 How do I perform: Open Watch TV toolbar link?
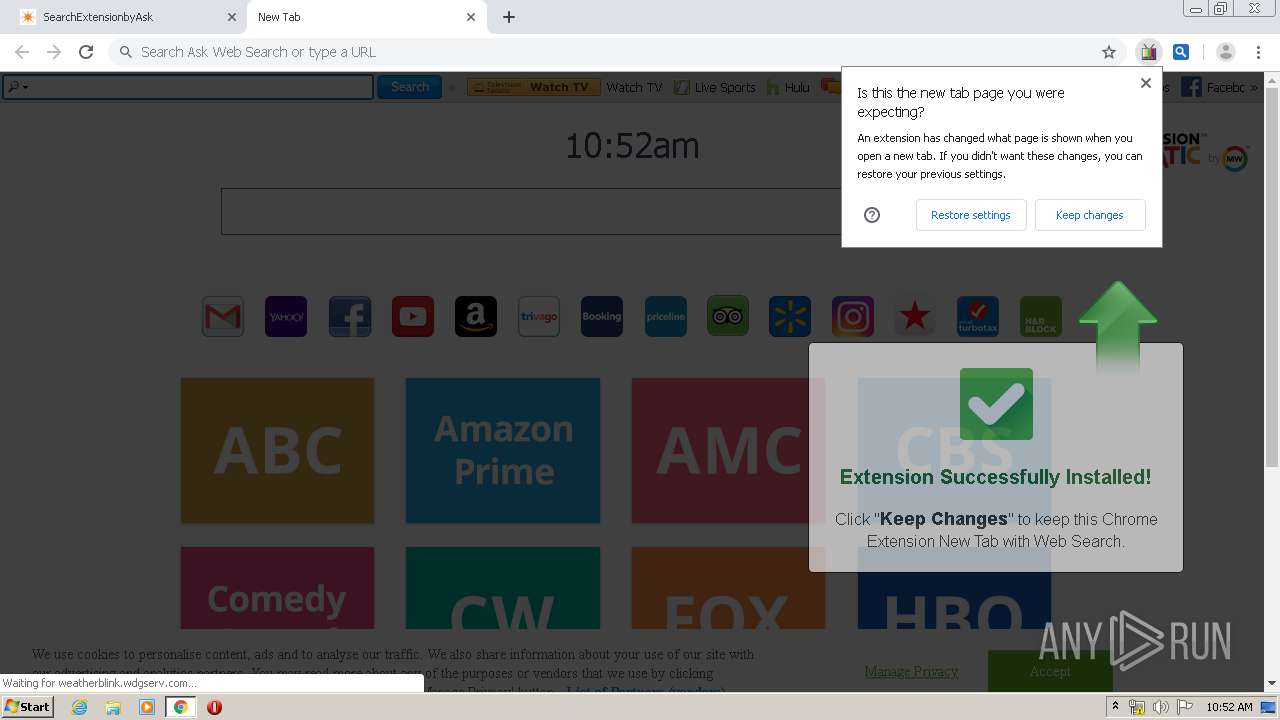click(x=634, y=87)
